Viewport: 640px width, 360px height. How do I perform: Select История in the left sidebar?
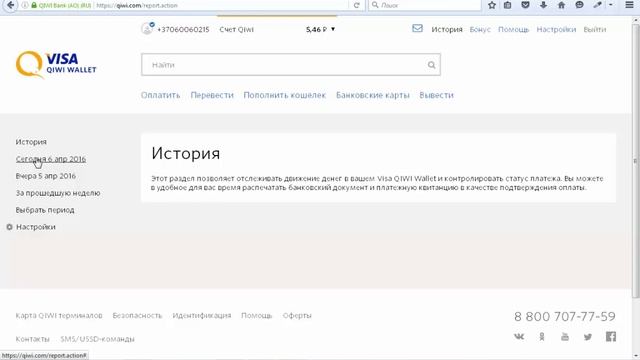pos(31,142)
